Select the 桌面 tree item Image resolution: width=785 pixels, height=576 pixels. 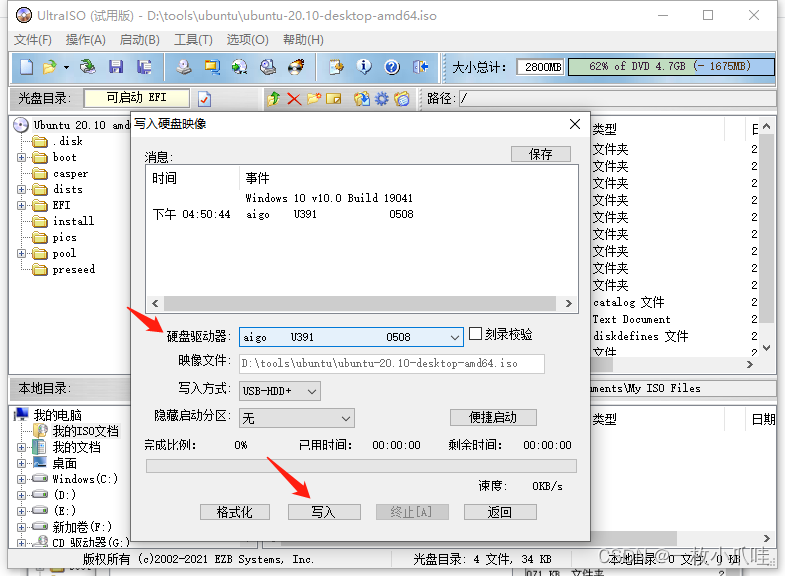click(65, 463)
